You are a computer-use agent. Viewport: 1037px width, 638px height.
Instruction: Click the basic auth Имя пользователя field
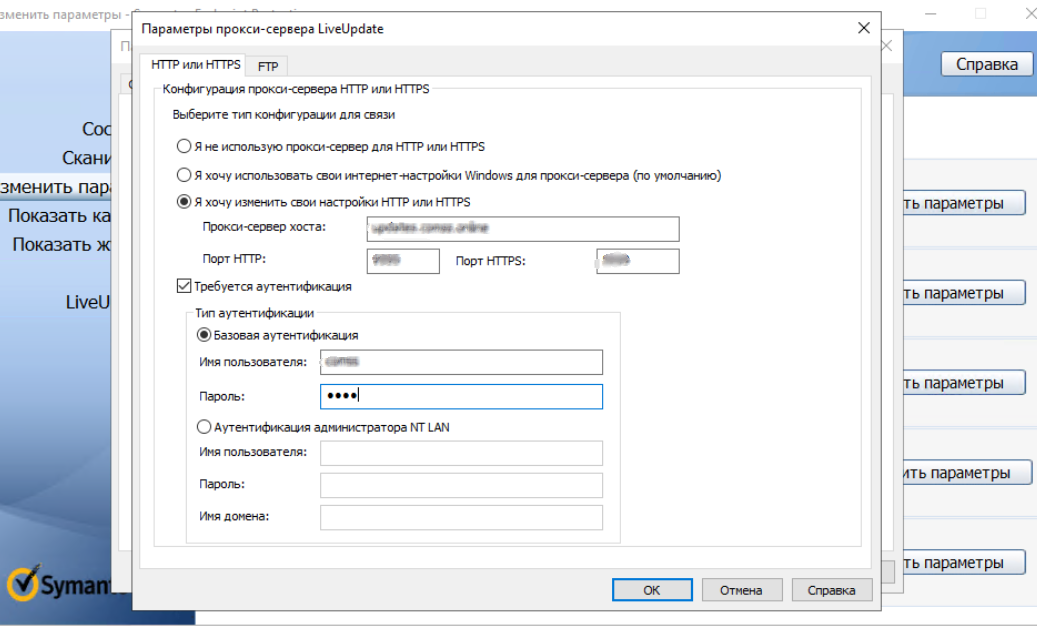pos(461,362)
